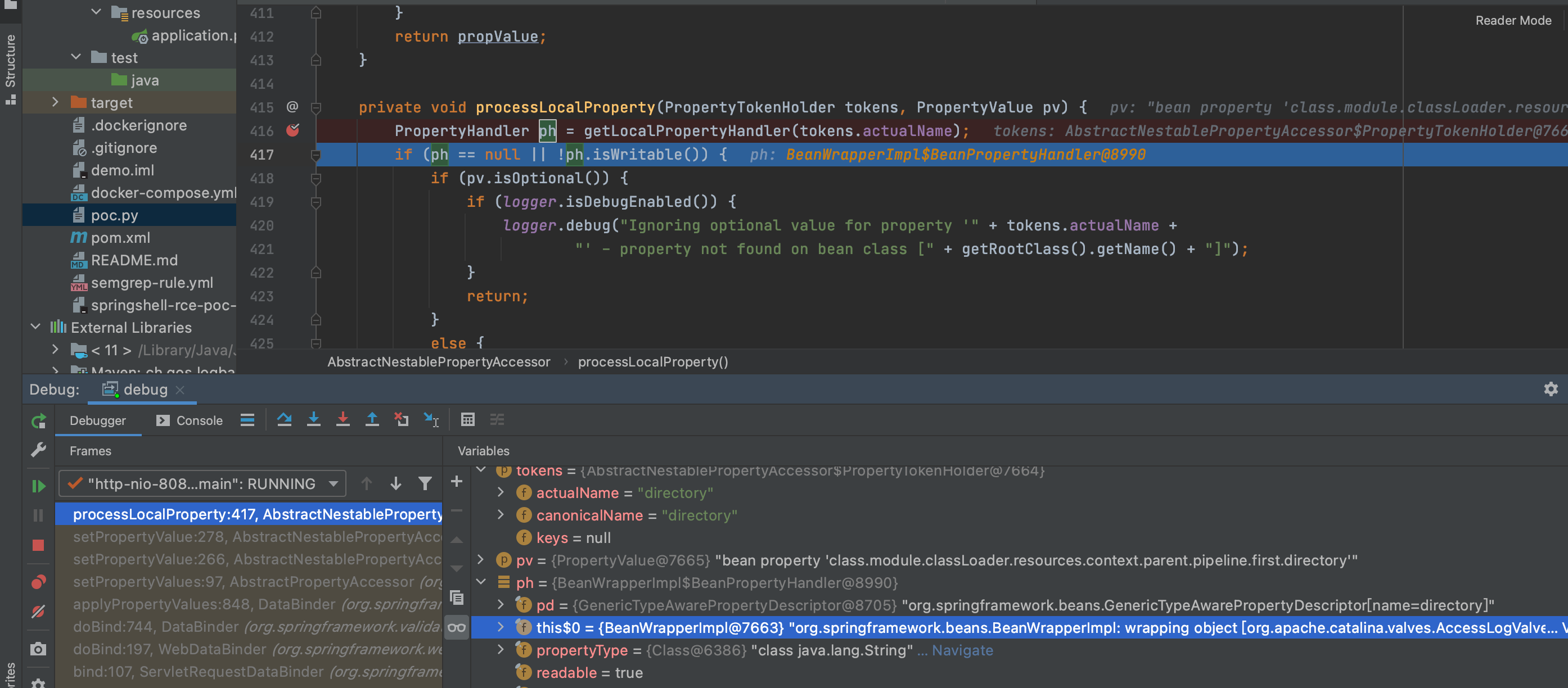Image resolution: width=1568 pixels, height=688 pixels.
Task: Click Evaluate Expression calculator icon
Action: [x=467, y=420]
